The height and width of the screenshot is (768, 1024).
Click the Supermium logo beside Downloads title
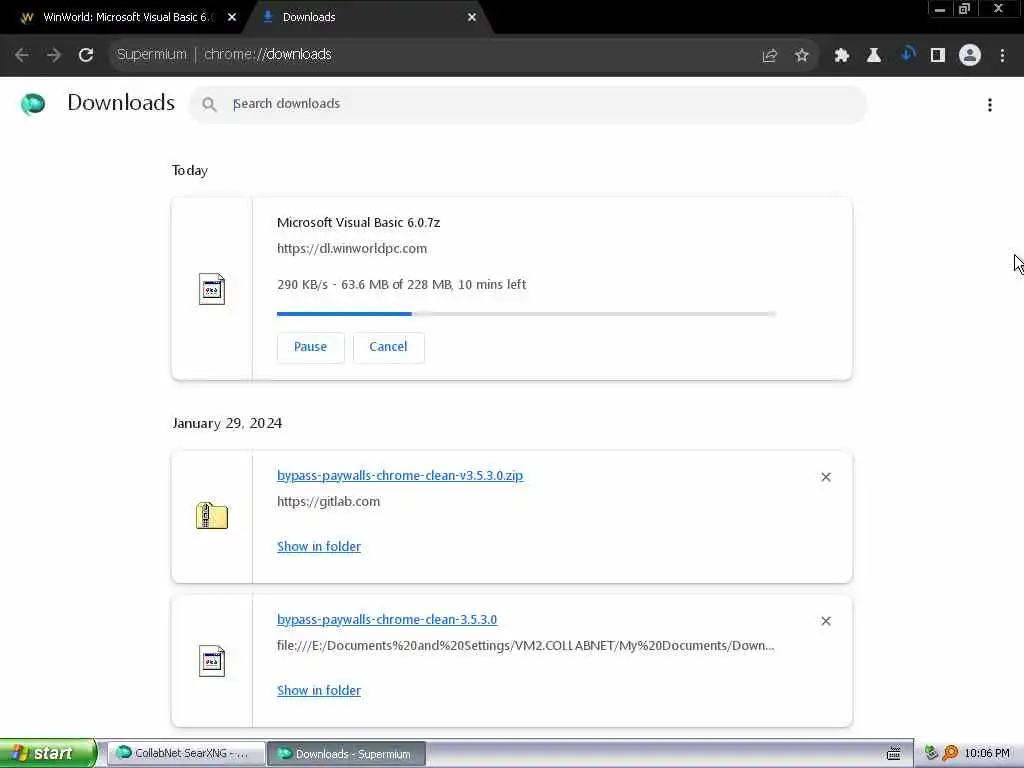[x=33, y=104]
